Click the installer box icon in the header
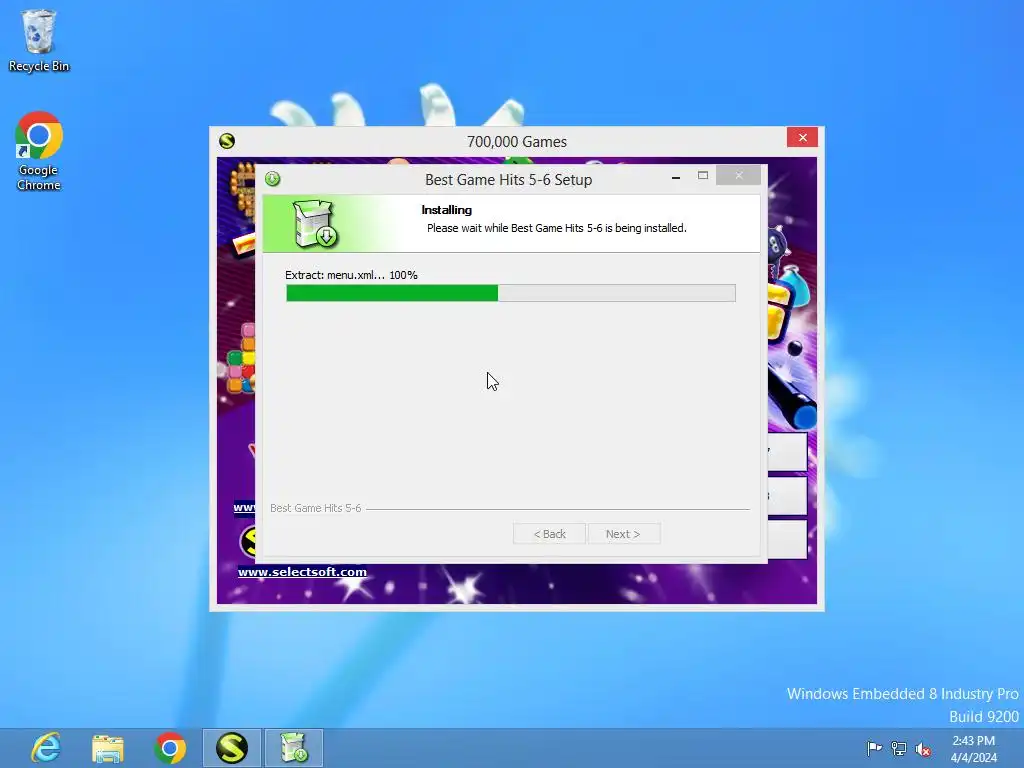Image resolution: width=1024 pixels, height=768 pixels. point(315,223)
